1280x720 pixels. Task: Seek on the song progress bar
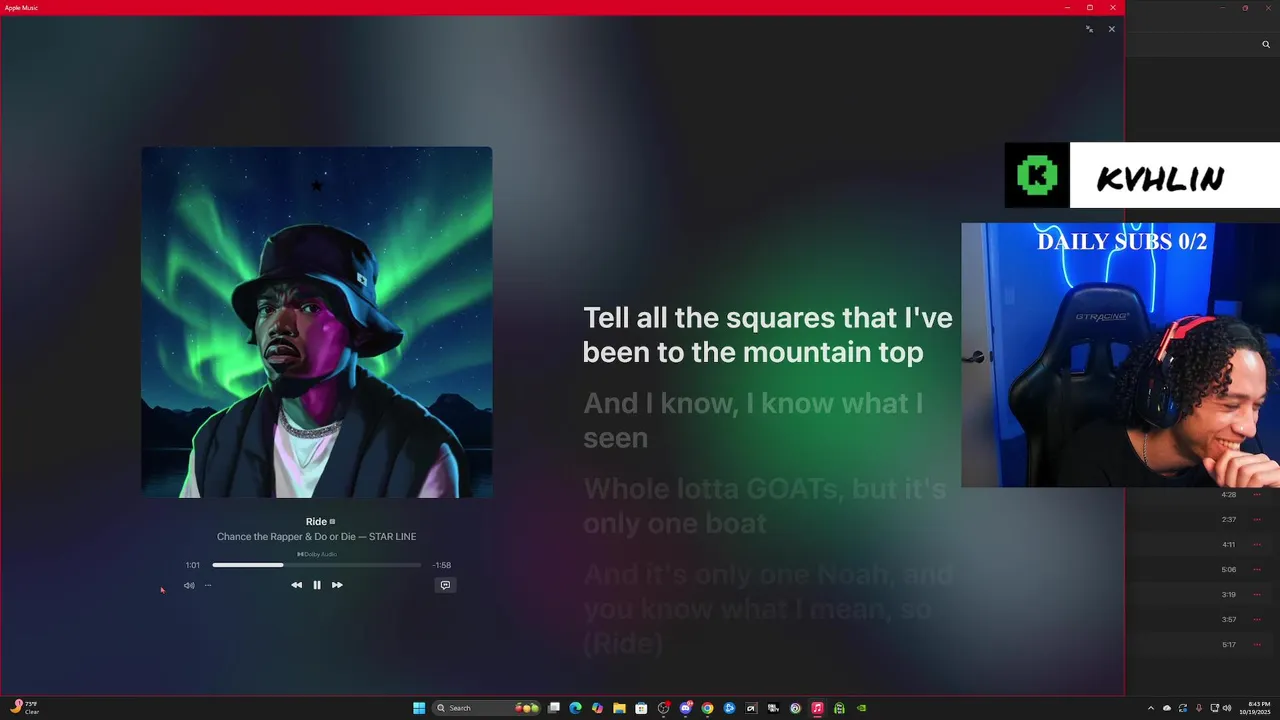316,565
